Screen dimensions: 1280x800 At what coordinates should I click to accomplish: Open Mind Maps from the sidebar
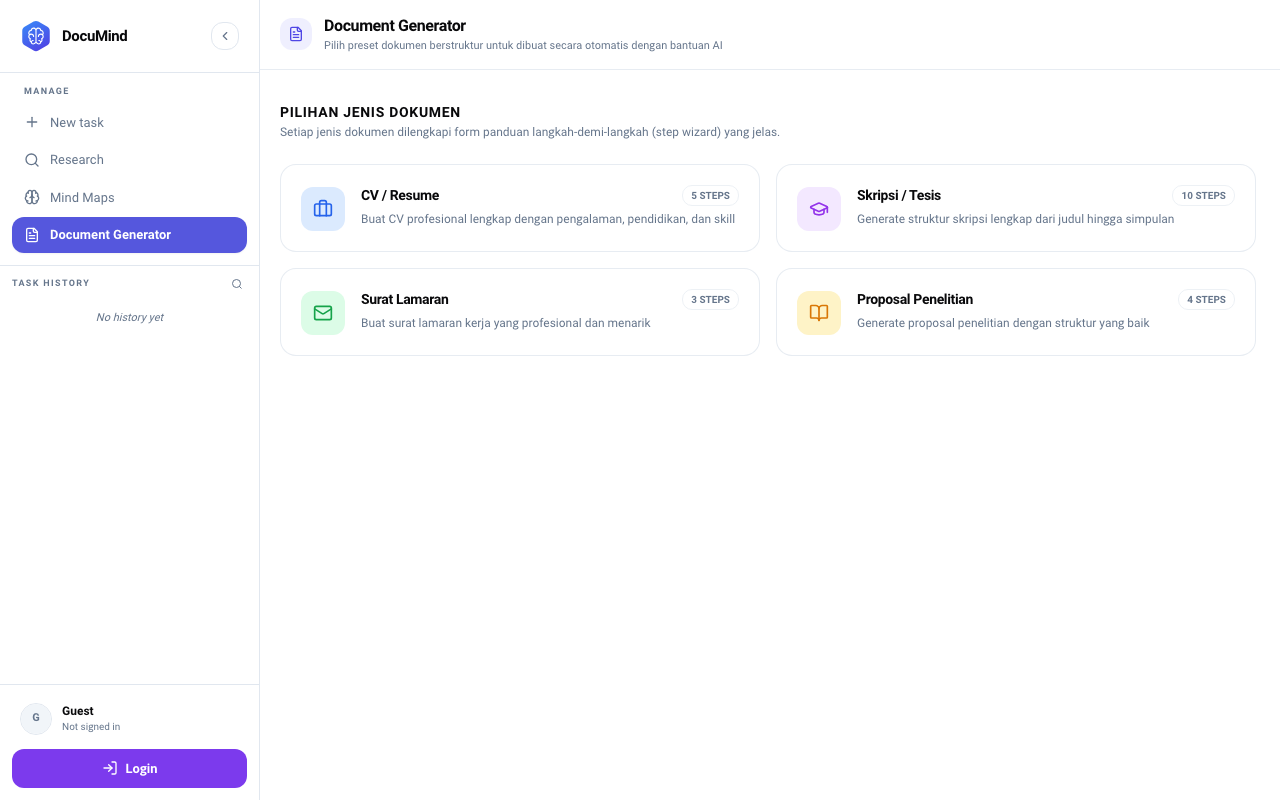(x=129, y=197)
